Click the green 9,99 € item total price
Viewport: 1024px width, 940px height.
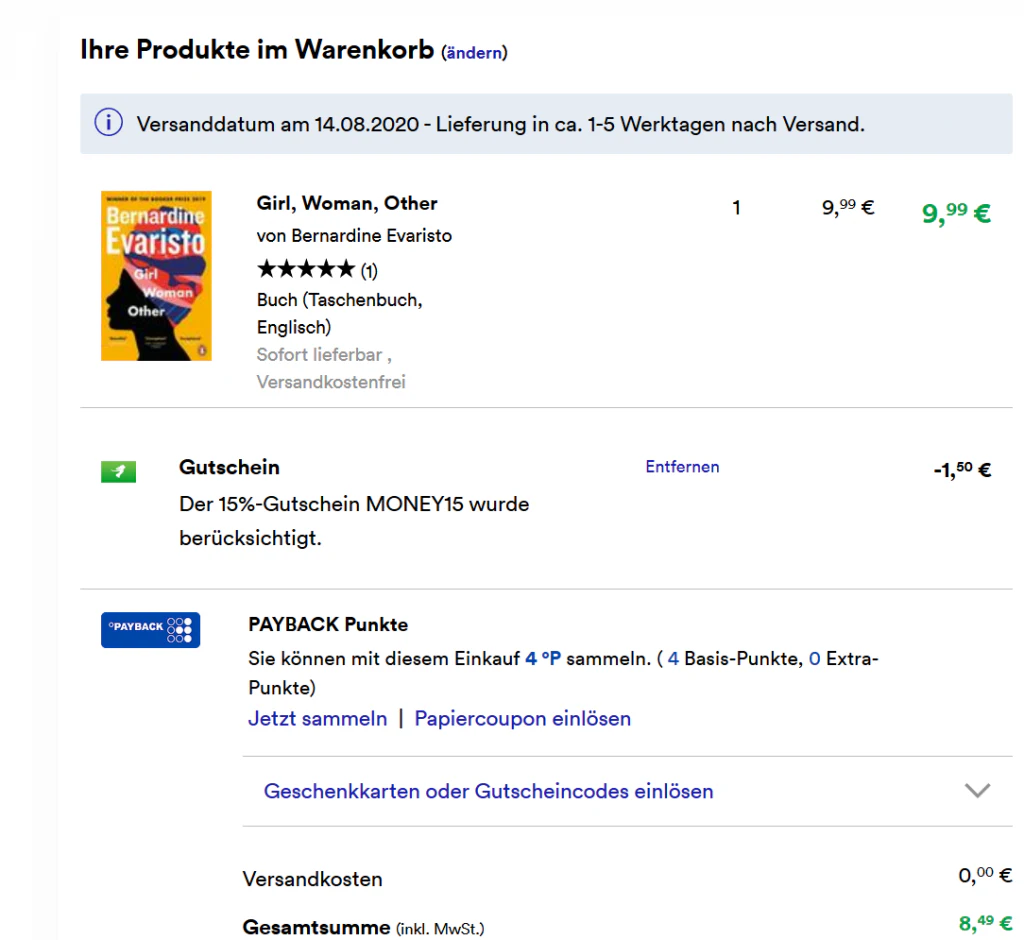(x=956, y=212)
